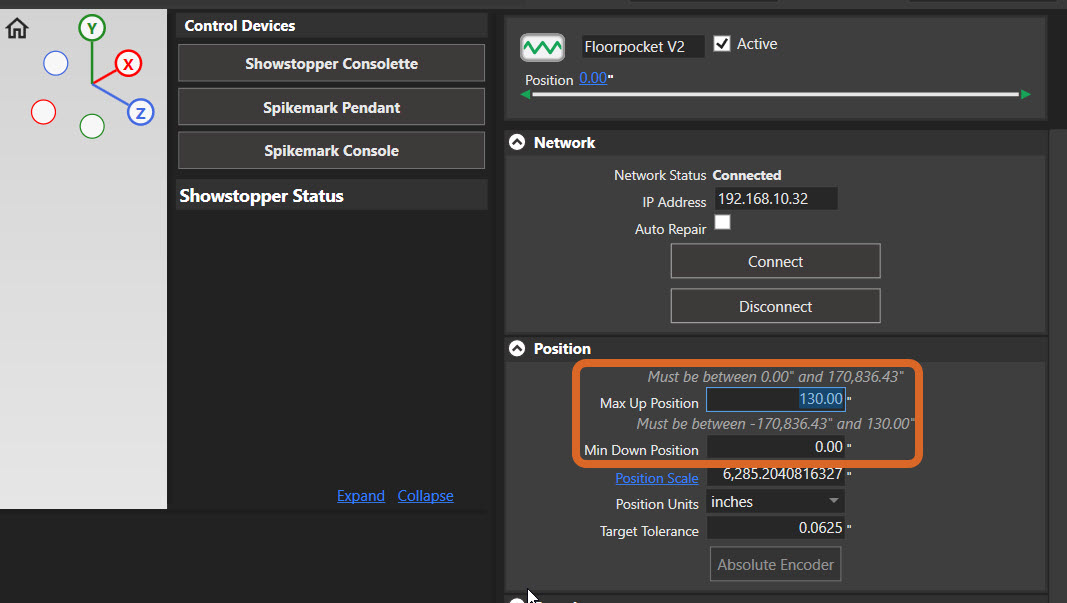
Task: Click the empty green axis gizmo circle
Action: [x=92, y=126]
